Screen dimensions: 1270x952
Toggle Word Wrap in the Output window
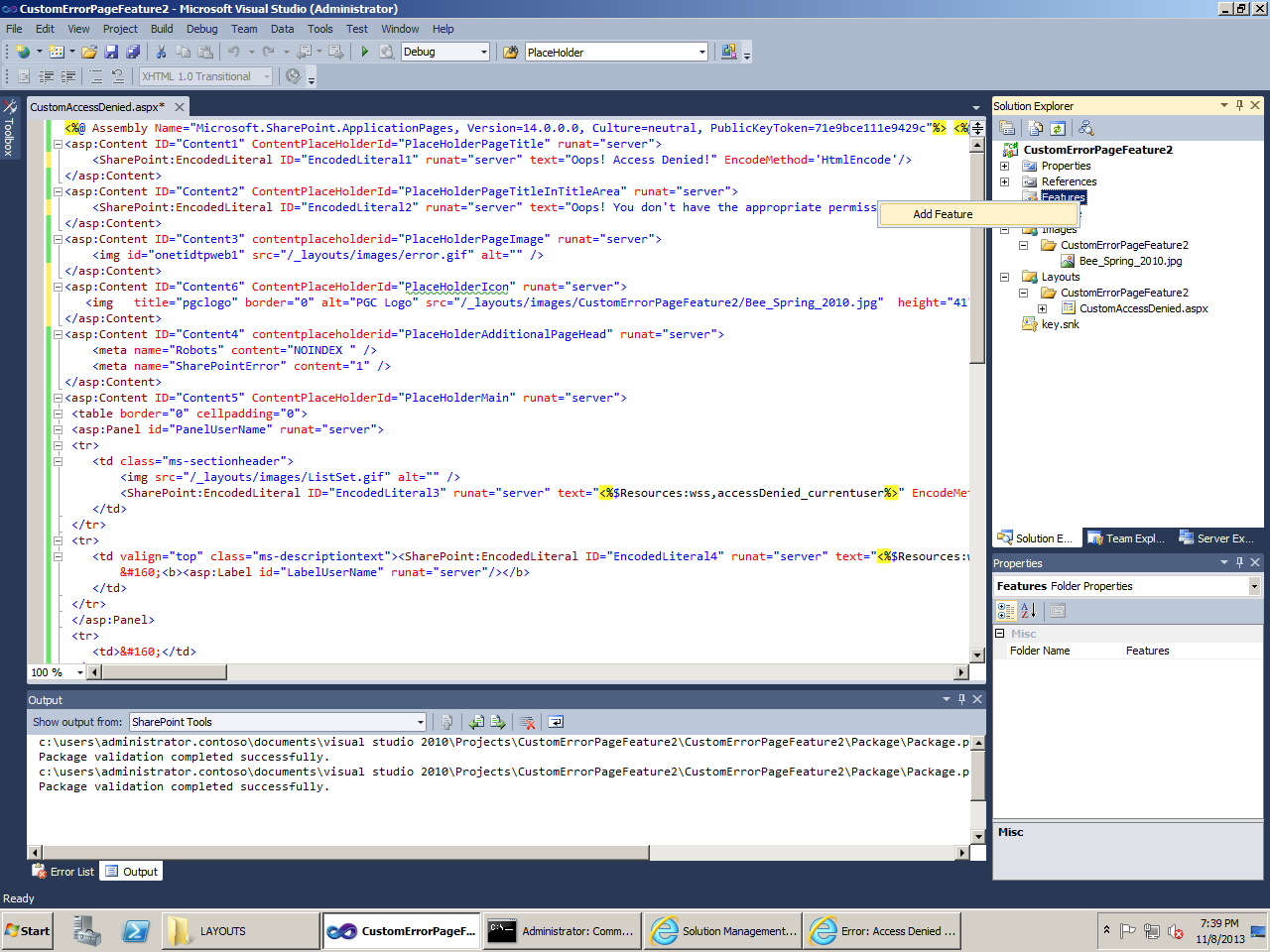[x=556, y=722]
